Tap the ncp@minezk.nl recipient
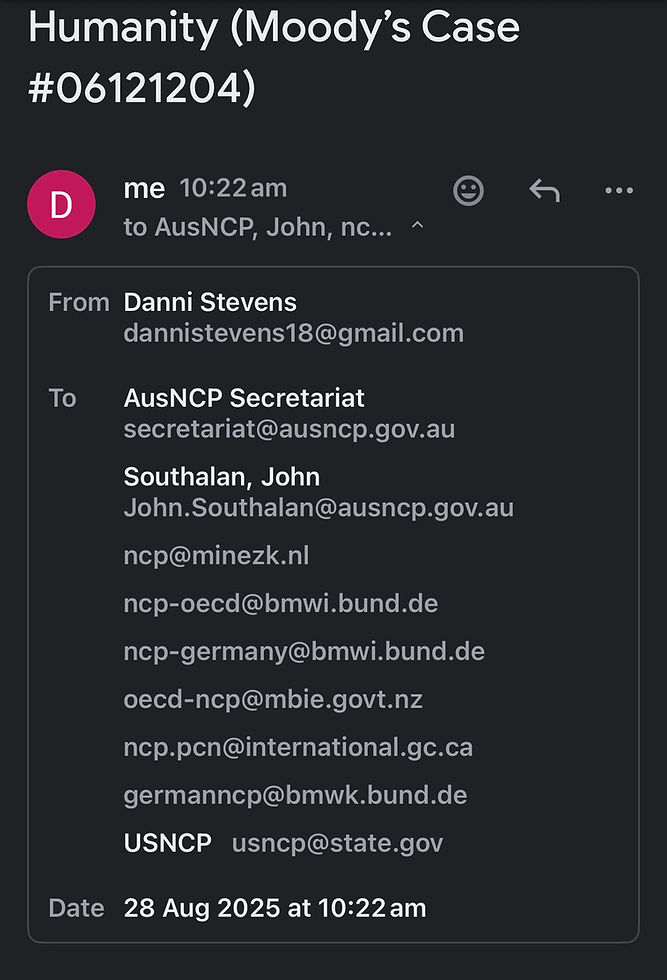Viewport: 667px width, 980px height. coord(216,555)
